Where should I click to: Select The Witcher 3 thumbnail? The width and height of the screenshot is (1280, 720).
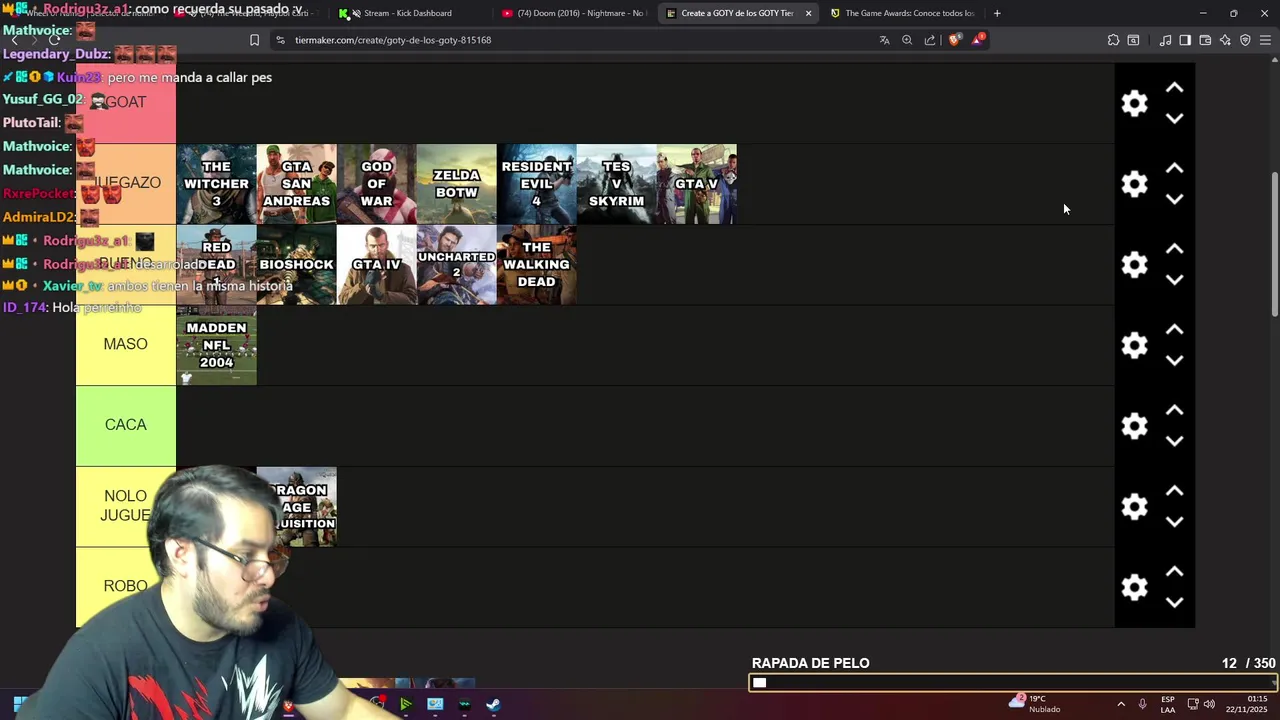[x=216, y=184]
